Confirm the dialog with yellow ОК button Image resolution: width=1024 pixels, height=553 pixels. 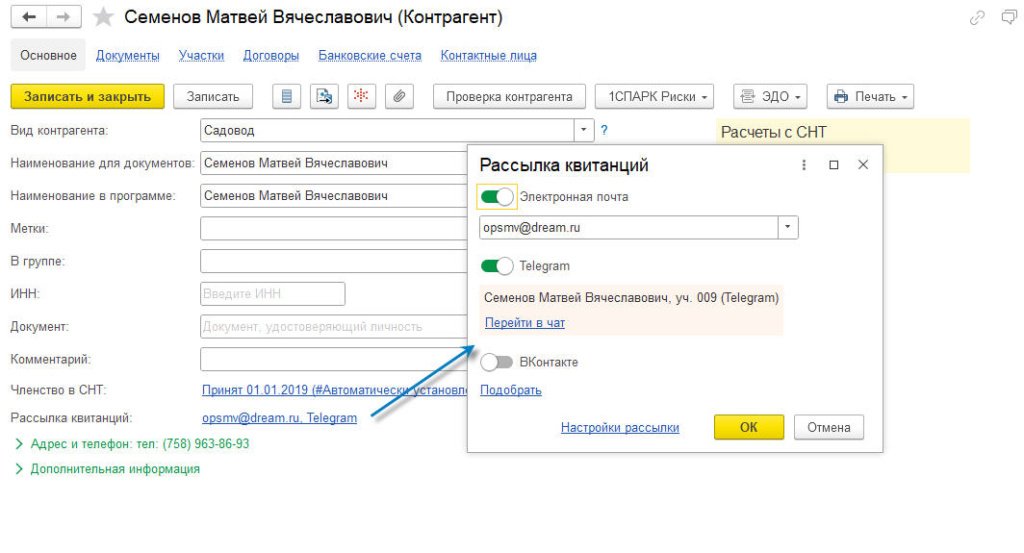(748, 427)
